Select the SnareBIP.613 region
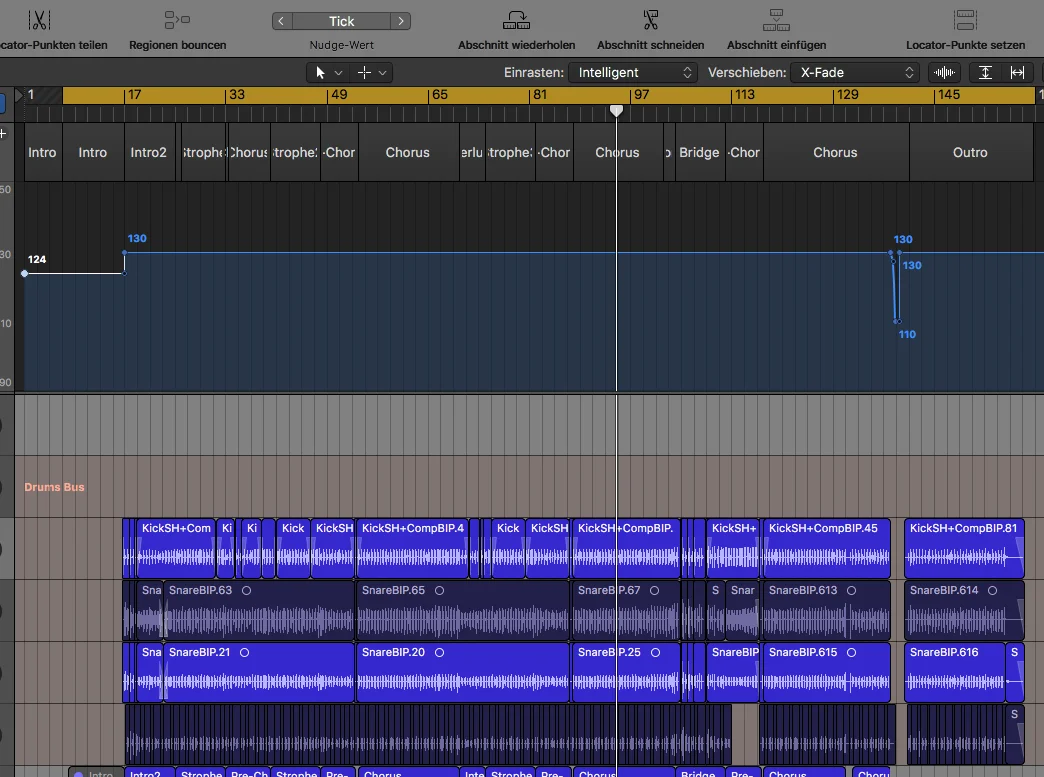The height and width of the screenshot is (777, 1044). (x=826, y=611)
